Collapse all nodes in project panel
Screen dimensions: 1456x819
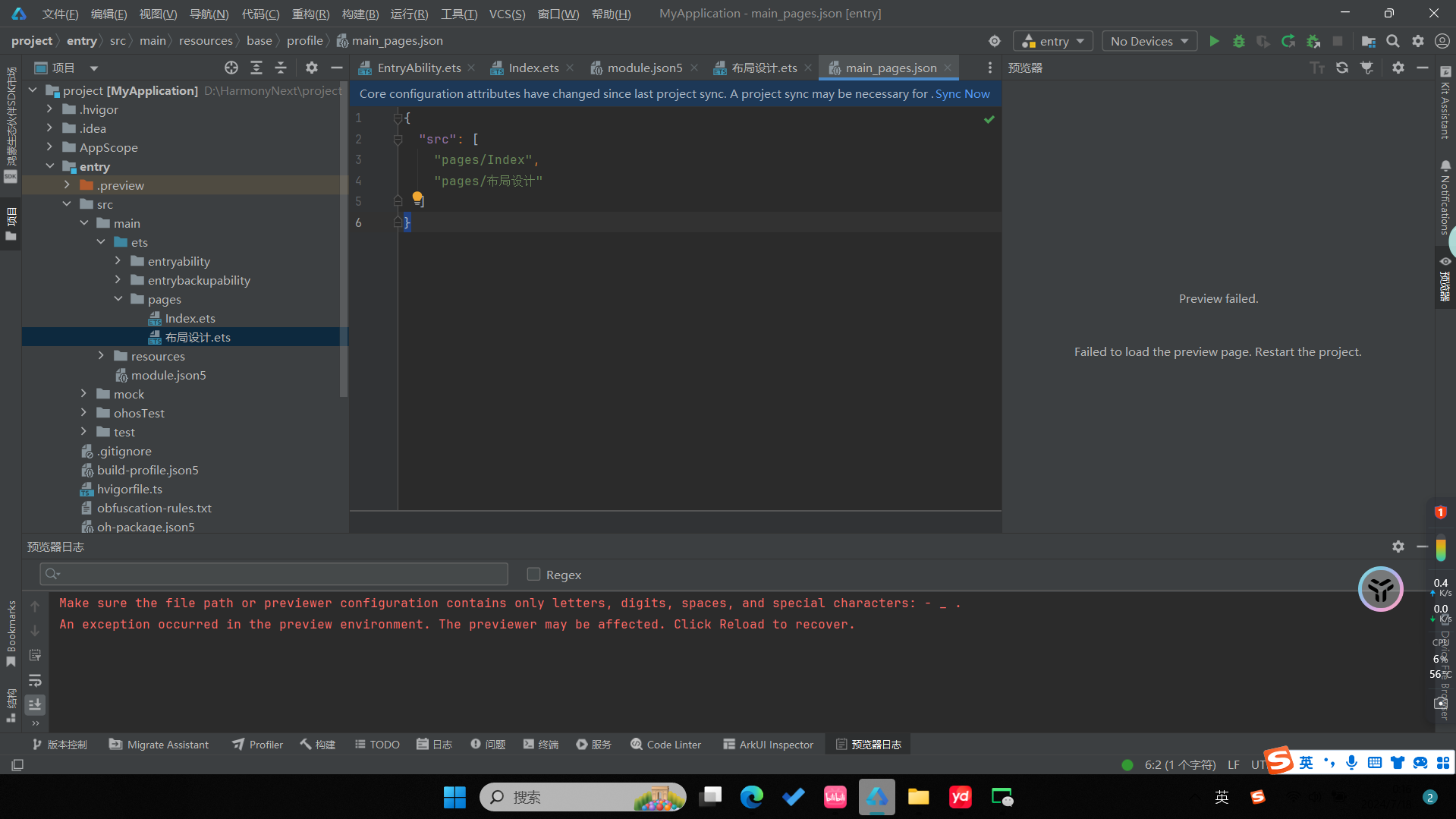point(281,68)
